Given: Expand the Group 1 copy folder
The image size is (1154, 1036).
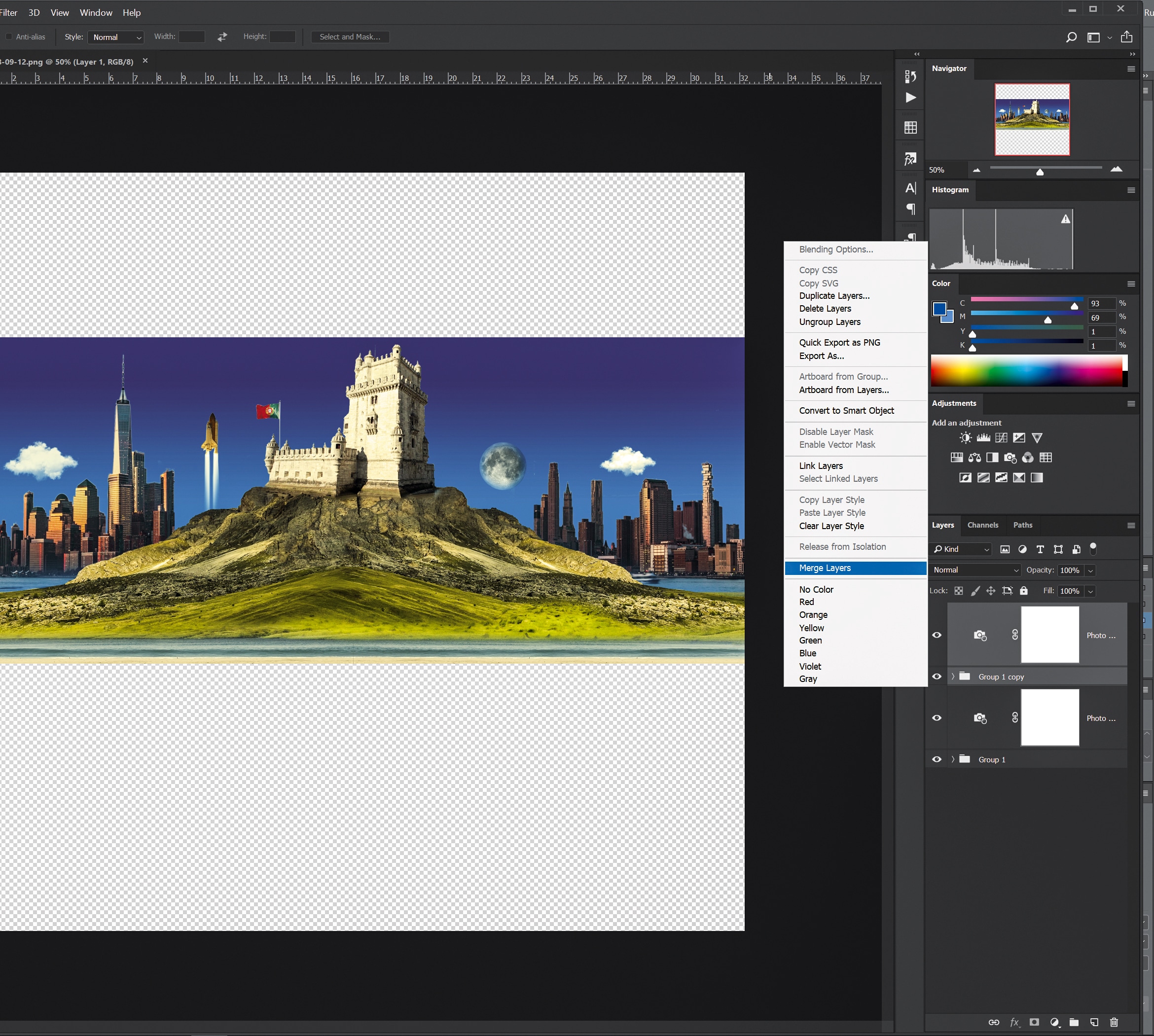Looking at the screenshot, I should (x=952, y=676).
